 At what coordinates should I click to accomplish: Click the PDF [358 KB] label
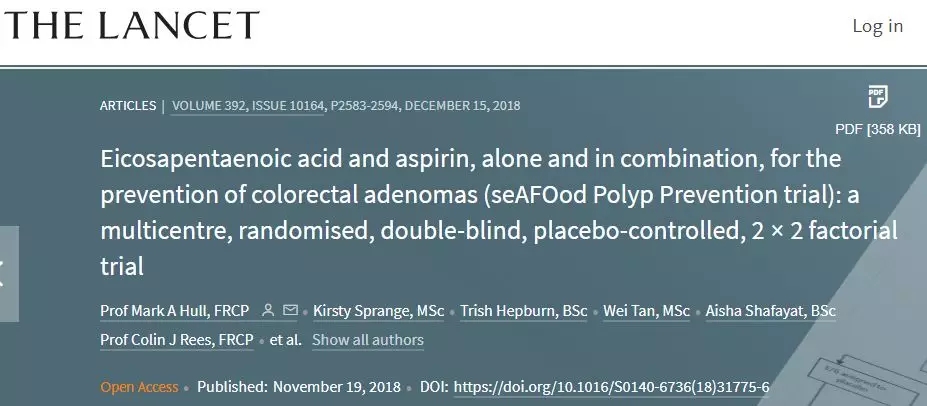pyautogui.click(x=877, y=129)
